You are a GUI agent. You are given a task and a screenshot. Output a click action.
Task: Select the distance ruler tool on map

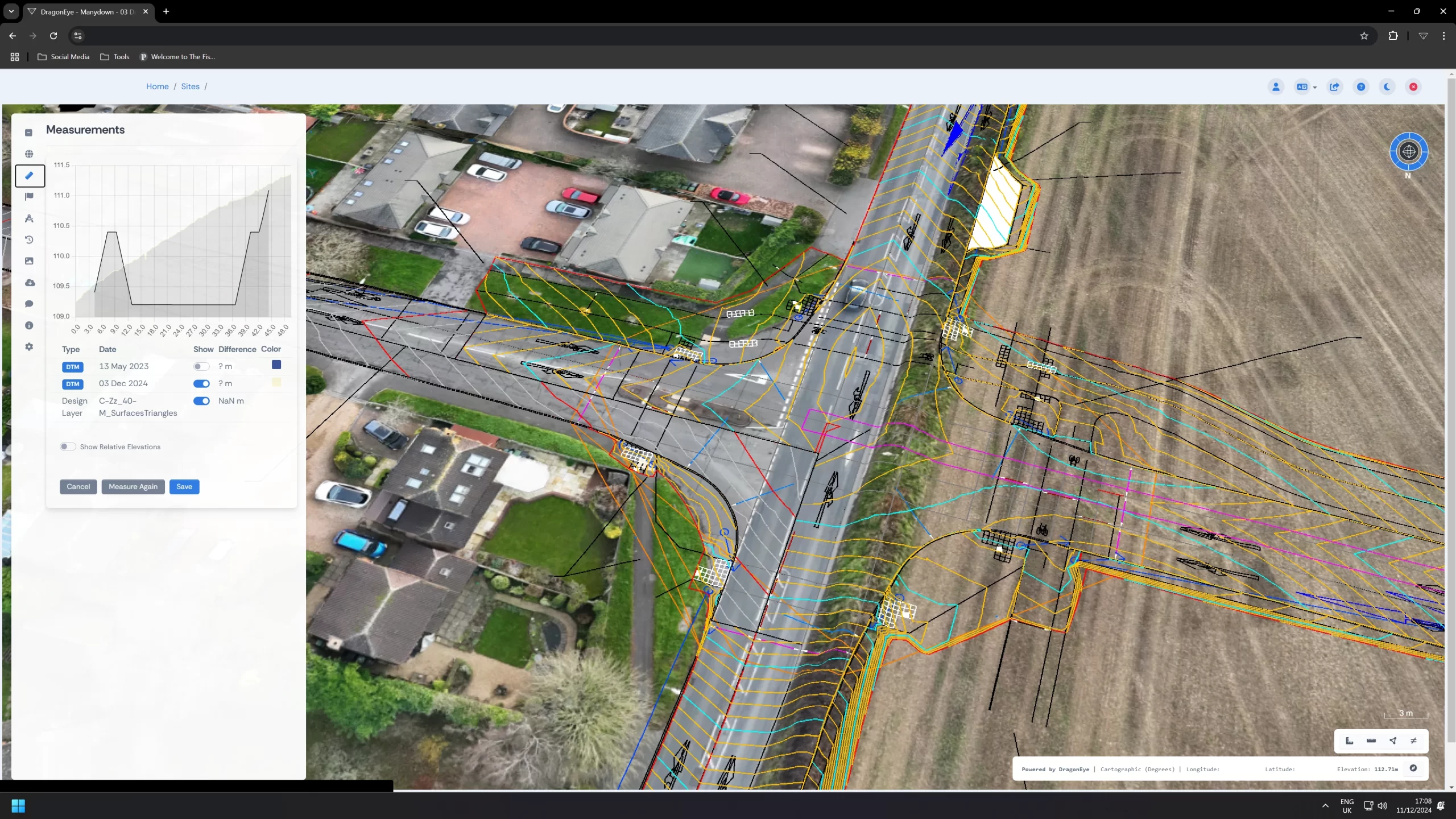(1371, 741)
